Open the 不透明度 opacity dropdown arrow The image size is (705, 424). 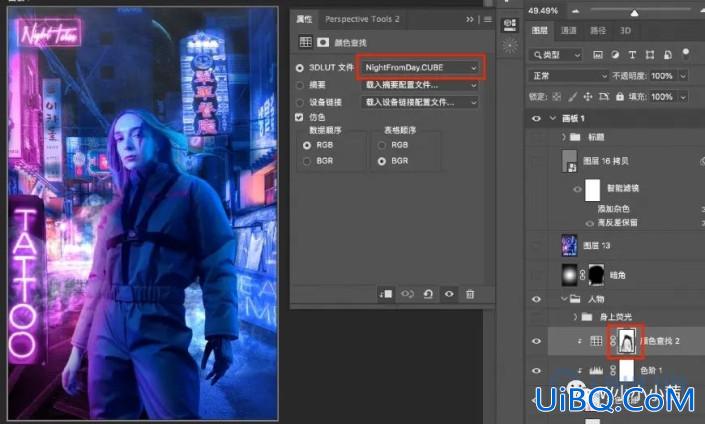(683, 76)
